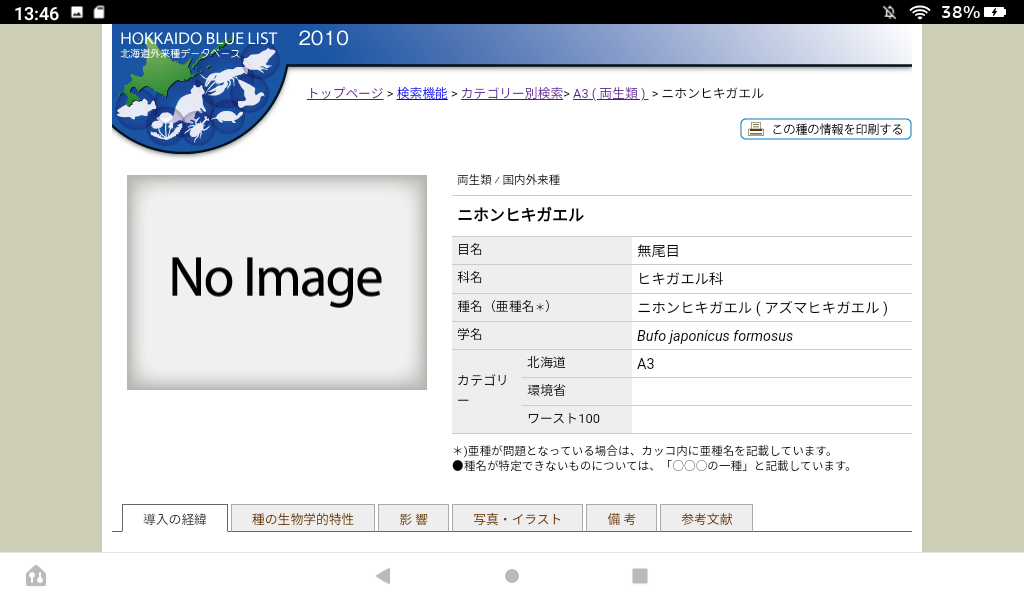Viewport: 1024px width, 600px height.
Task: Open the 写真・イラスト tab
Action: tap(517, 519)
